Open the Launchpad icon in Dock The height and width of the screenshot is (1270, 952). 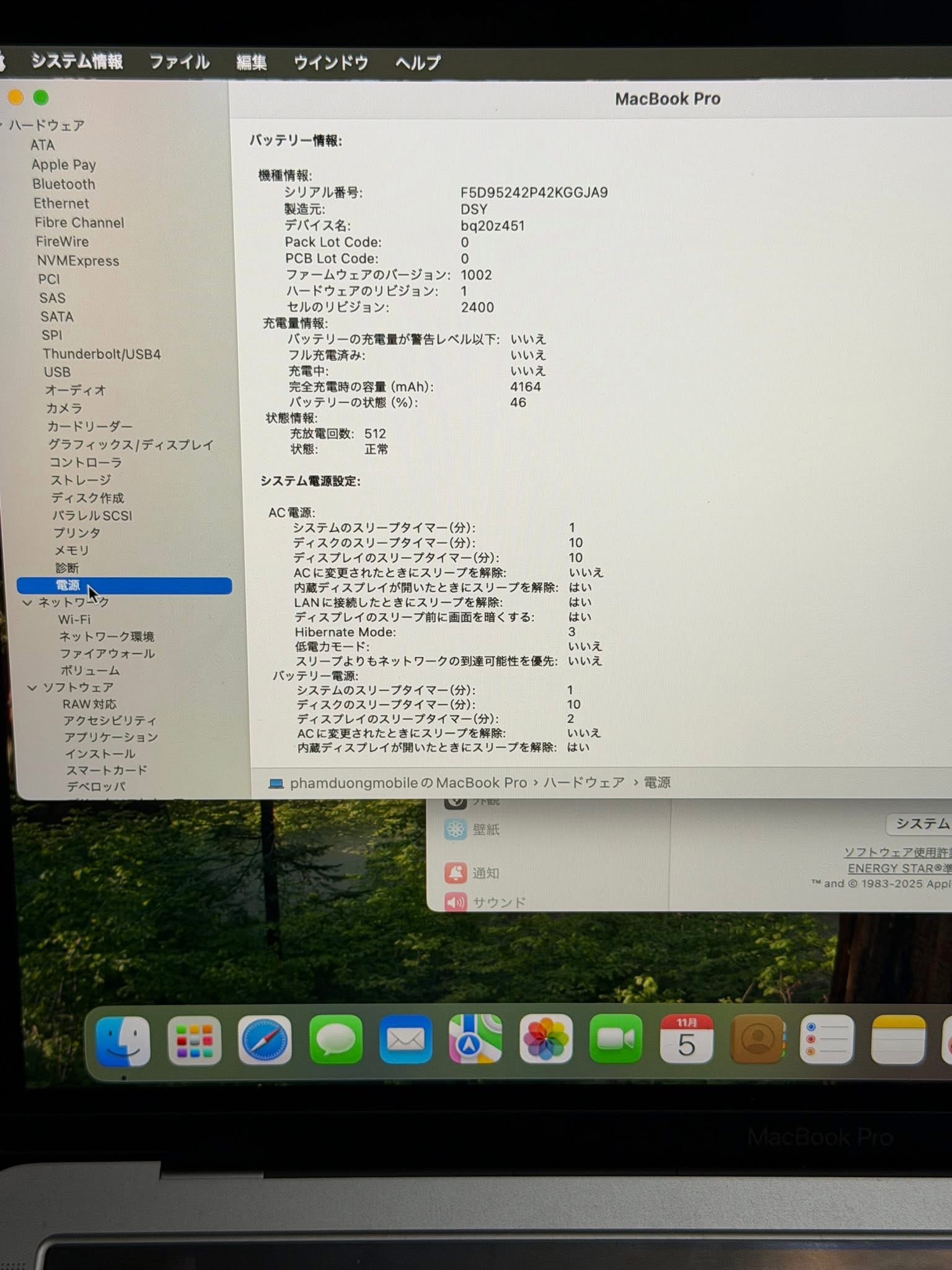coord(194,1041)
